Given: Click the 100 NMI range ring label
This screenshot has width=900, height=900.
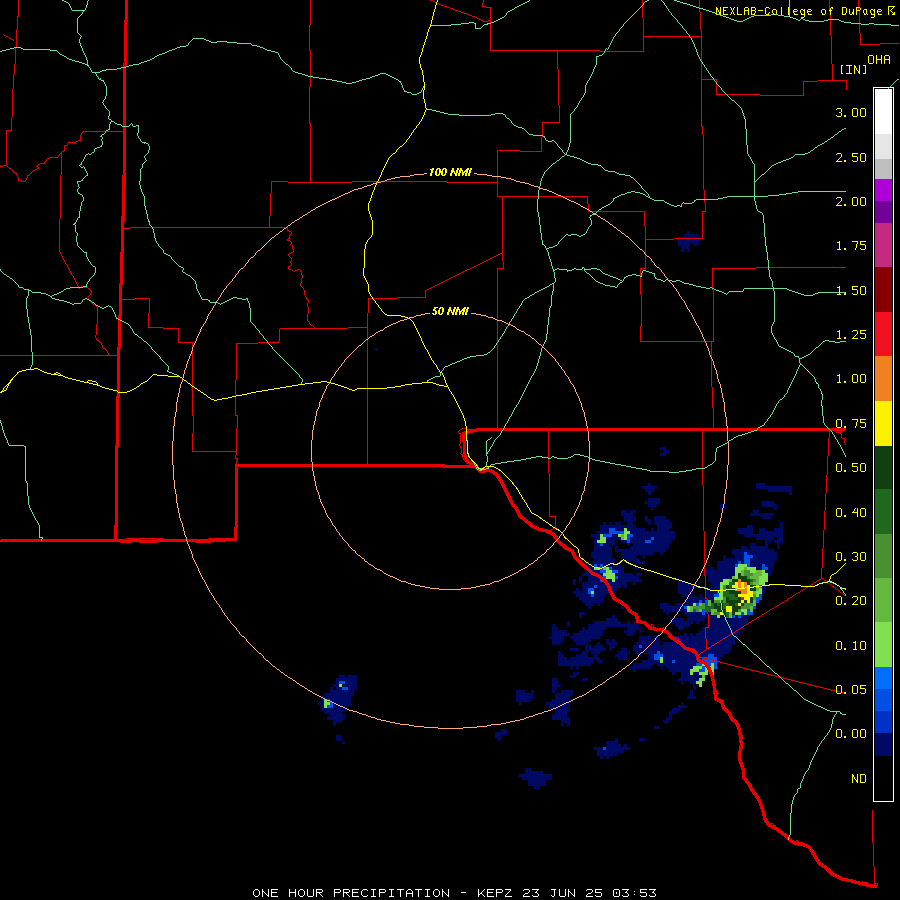Looking at the screenshot, I should click(450, 172).
